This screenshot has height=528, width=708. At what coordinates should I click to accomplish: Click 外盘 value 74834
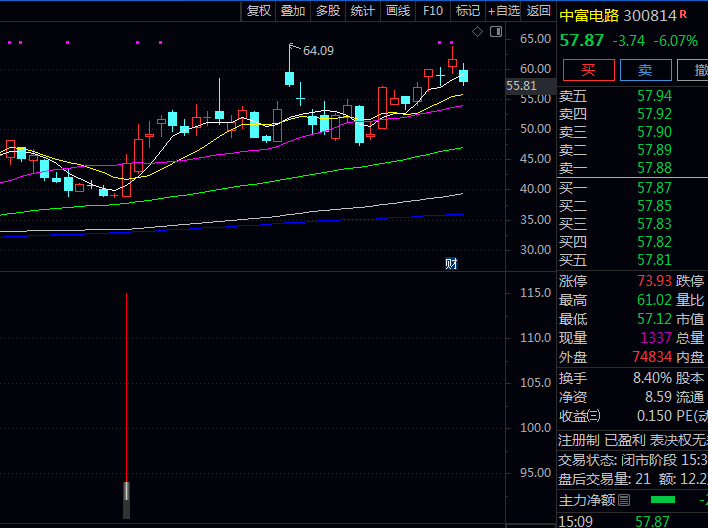coord(652,357)
